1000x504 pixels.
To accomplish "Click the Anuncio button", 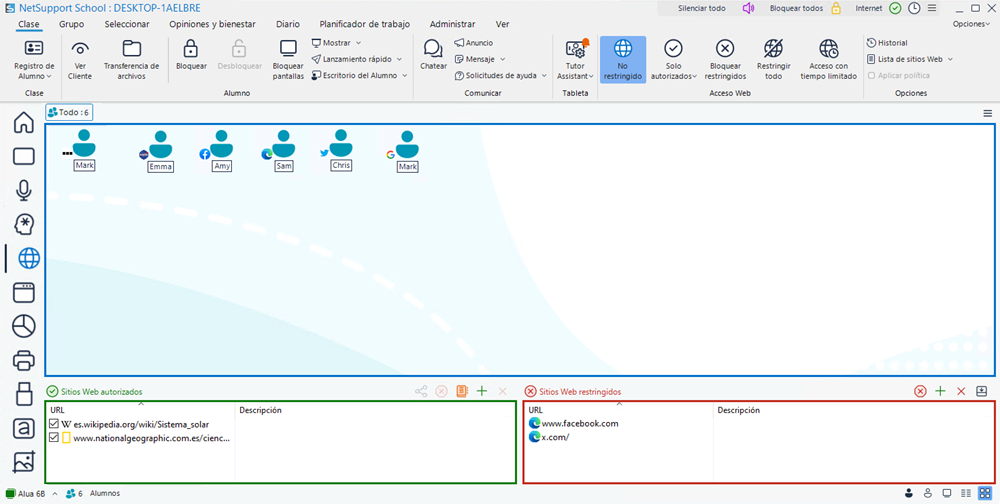I will point(473,43).
